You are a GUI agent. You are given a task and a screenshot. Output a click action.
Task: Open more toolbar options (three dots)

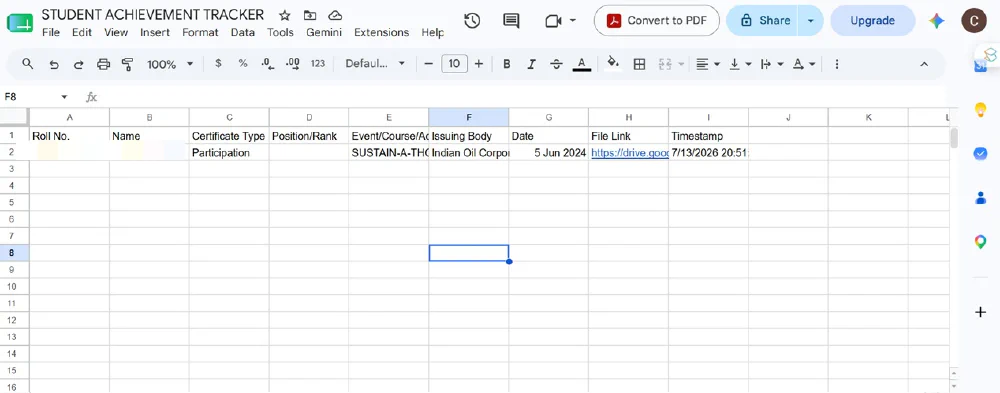837,64
